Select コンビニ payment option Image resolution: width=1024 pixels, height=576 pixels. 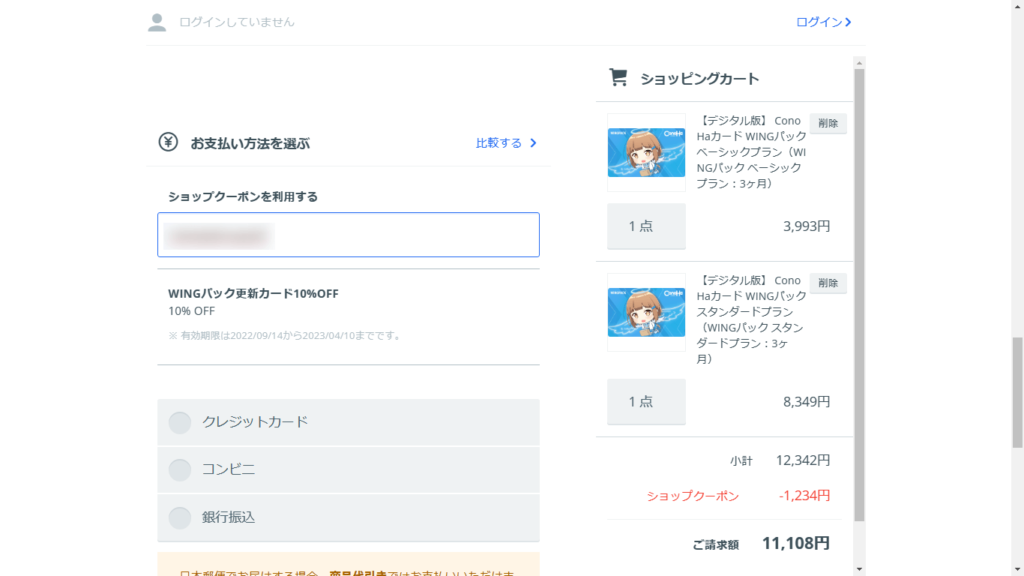[348, 470]
